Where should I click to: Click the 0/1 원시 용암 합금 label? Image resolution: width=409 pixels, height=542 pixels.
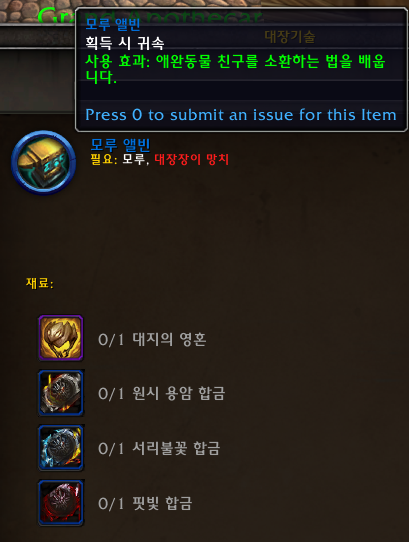tap(161, 394)
